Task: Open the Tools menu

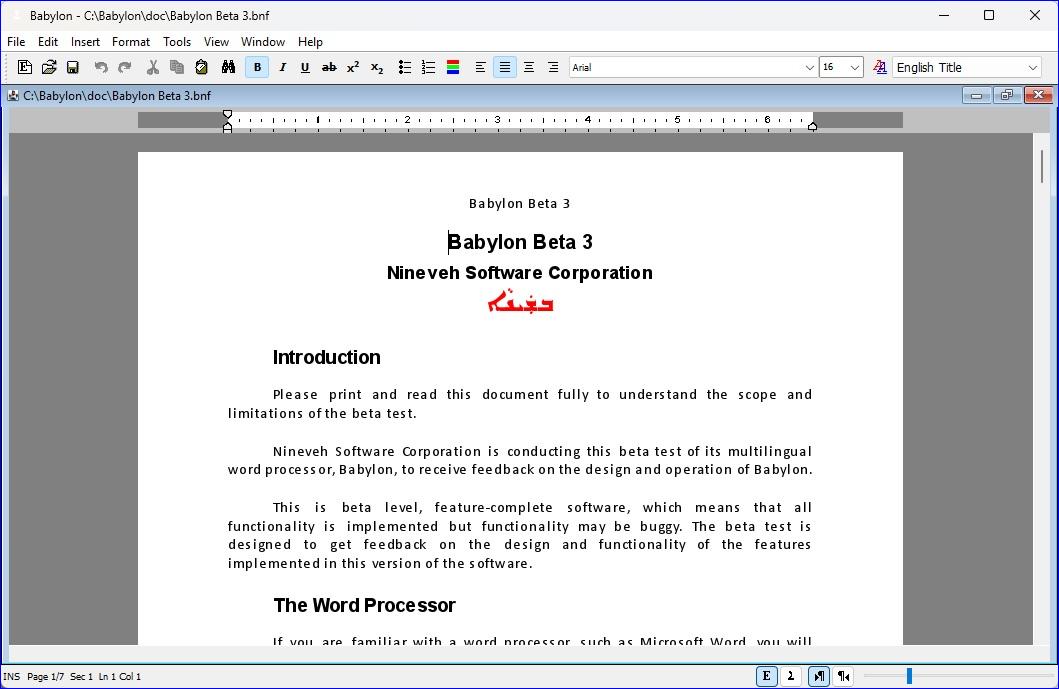Action: click(x=177, y=42)
